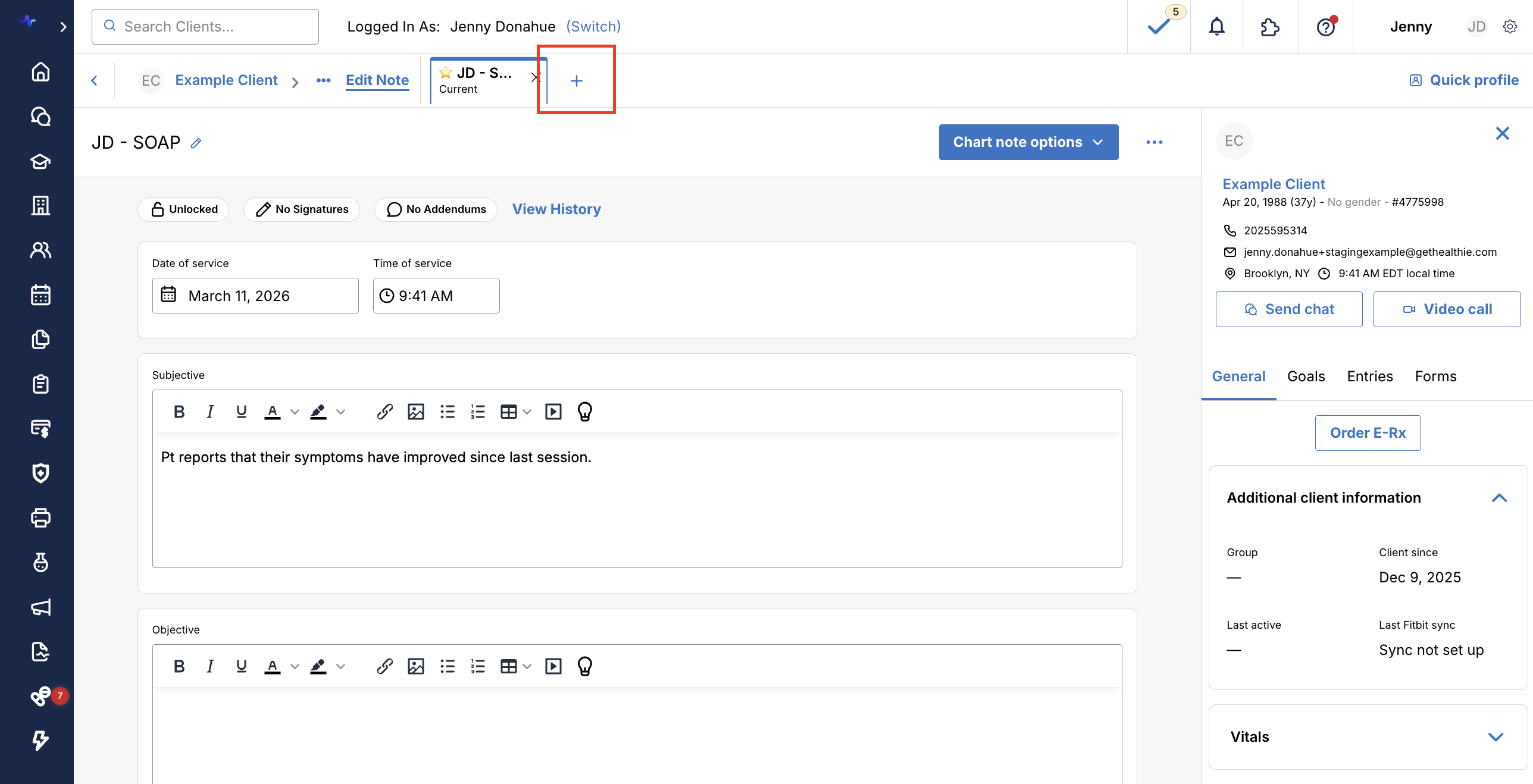The height and width of the screenshot is (784, 1533).
Task: Toggle italic in Objective editor
Action: pyautogui.click(x=209, y=666)
